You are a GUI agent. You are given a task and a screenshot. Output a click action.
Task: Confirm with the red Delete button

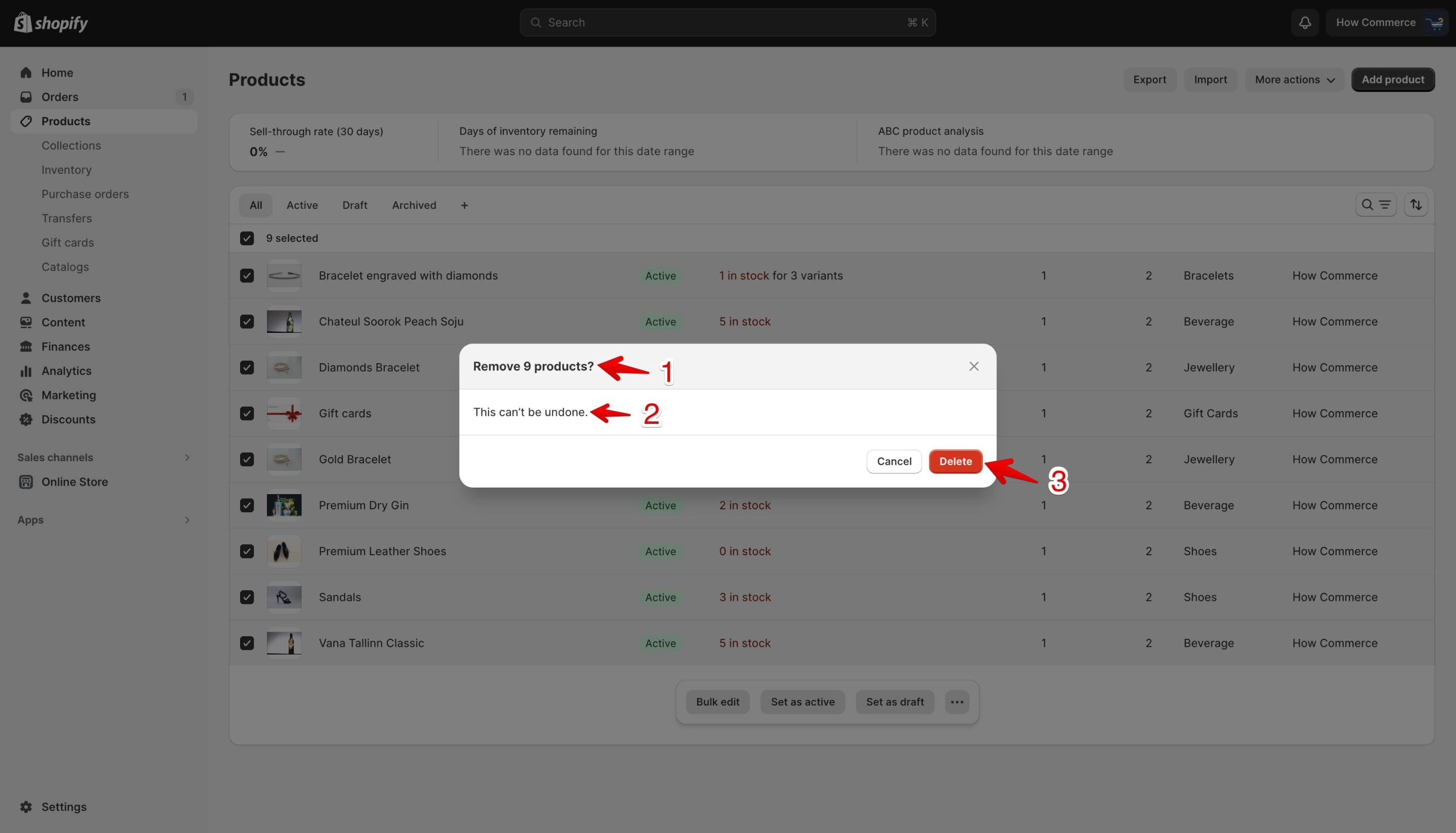[x=955, y=461]
